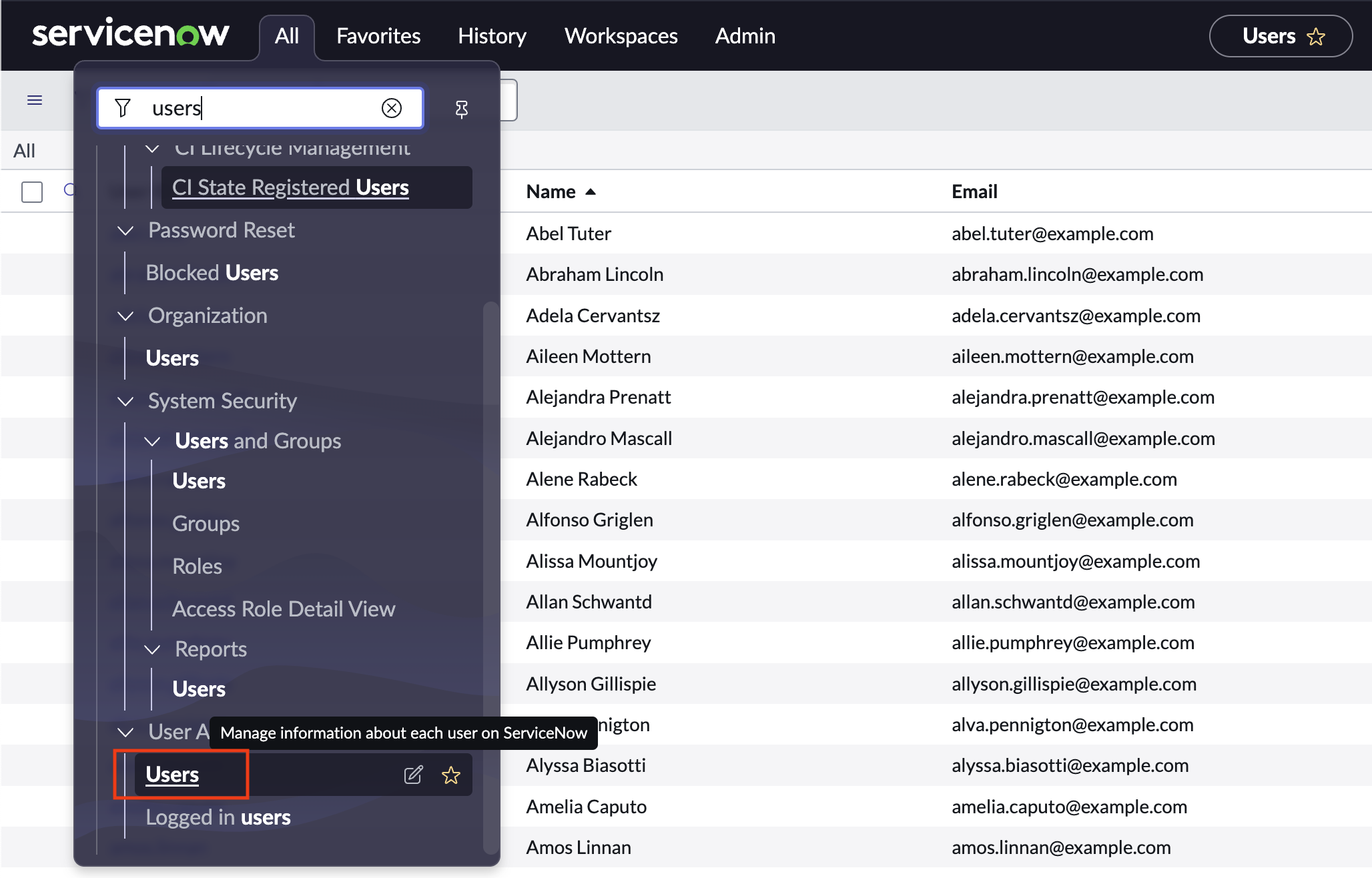The width and height of the screenshot is (1372, 878).
Task: Collapse the Reports subsection
Action: (152, 650)
